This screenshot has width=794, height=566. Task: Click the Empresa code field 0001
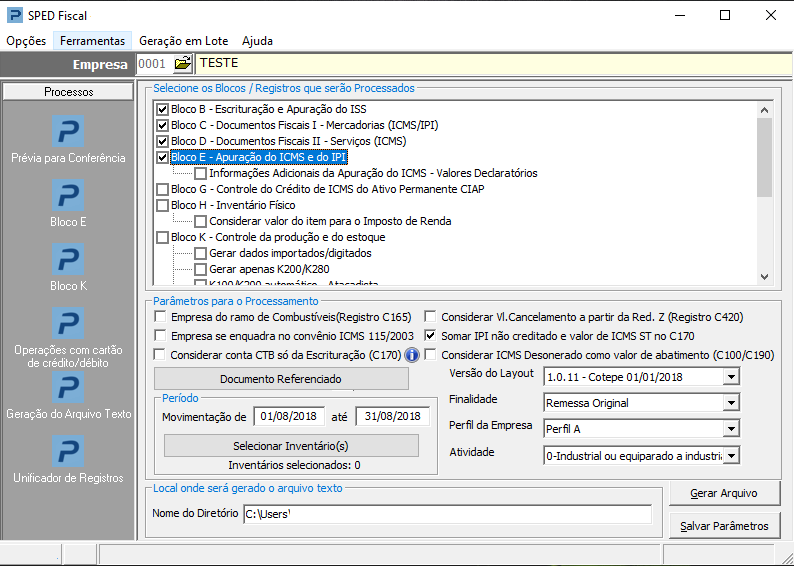click(x=154, y=63)
